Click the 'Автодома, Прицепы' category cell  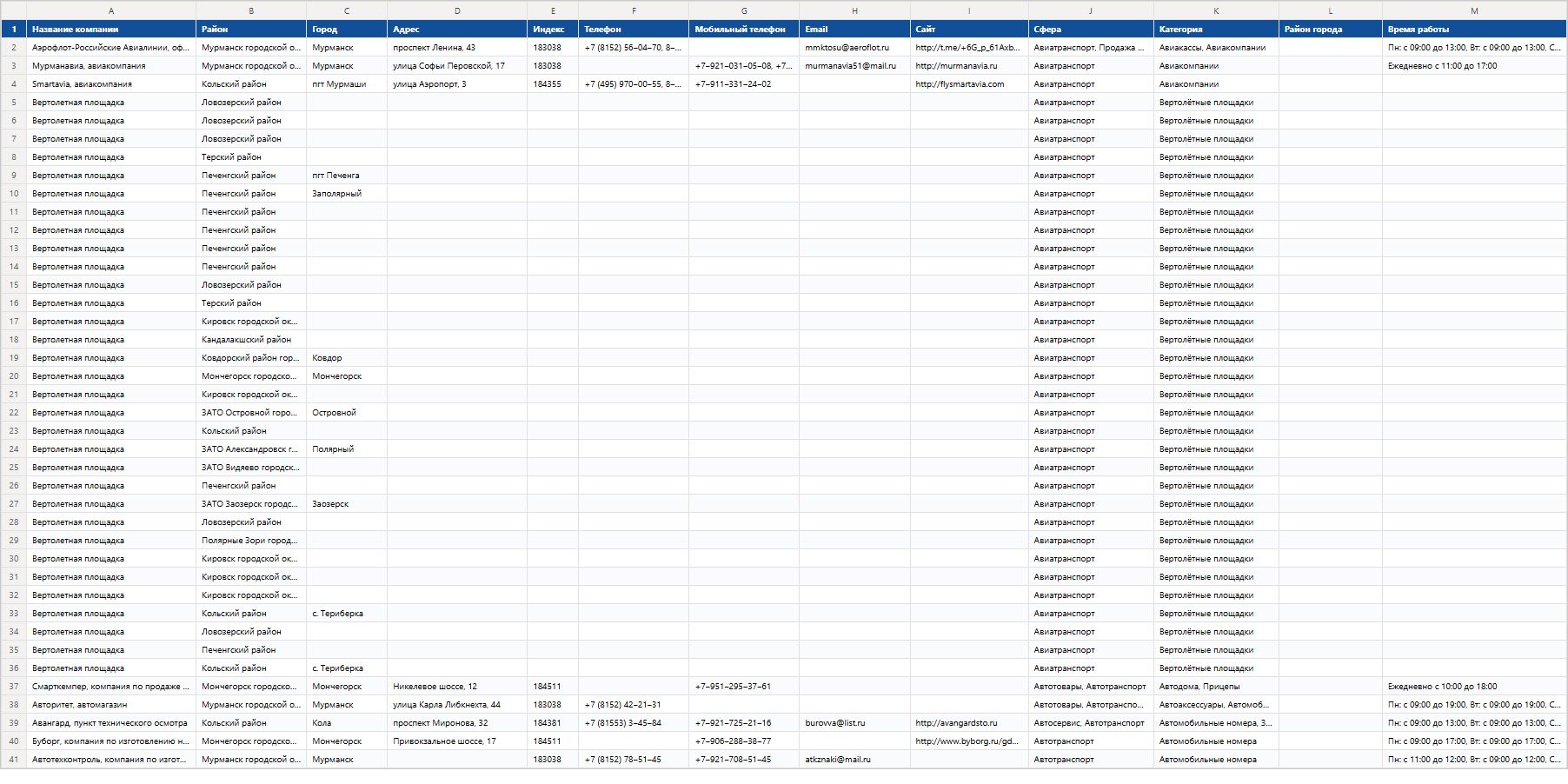(1216, 687)
